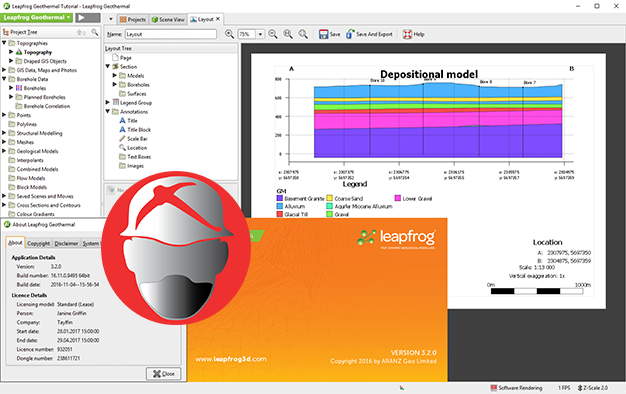Save the layout

coord(329,34)
